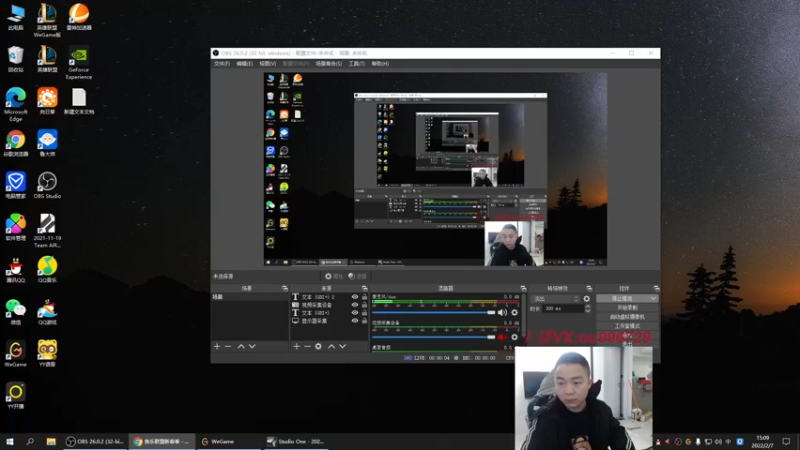Image resolution: width=800 pixels, height=450 pixels.
Task: Open 微信 desktop icon
Action: pos(16,312)
